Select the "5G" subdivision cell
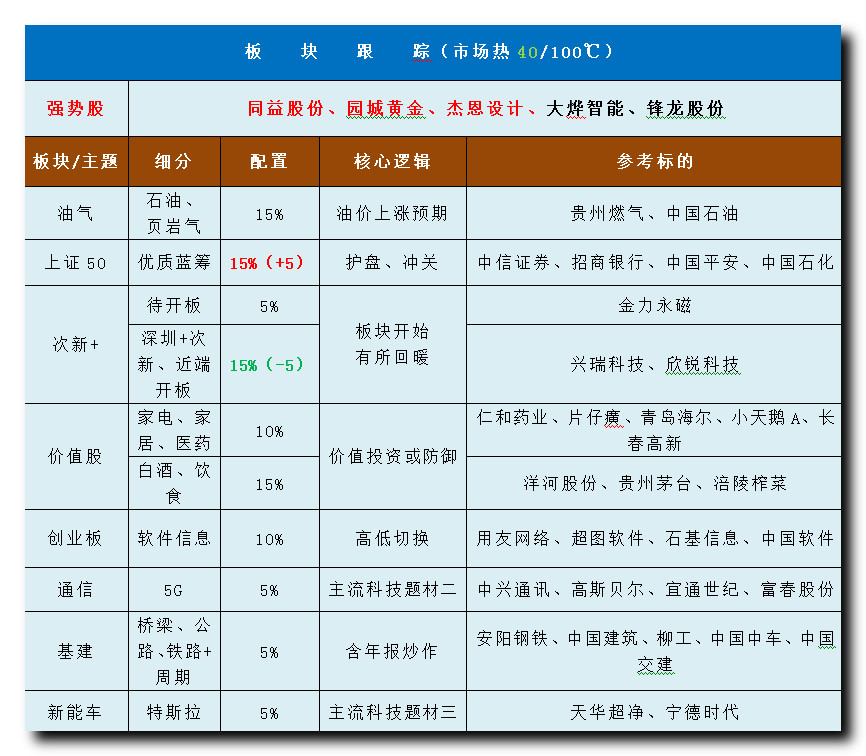The image size is (866, 756). point(174,590)
